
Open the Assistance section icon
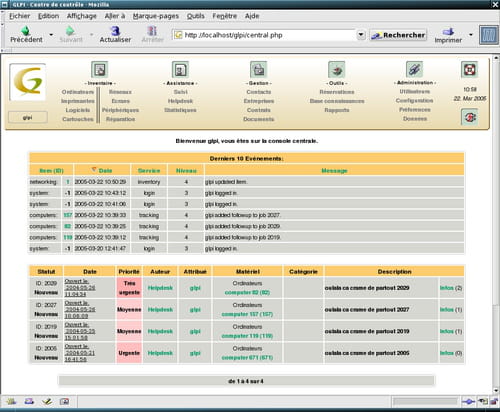click(180, 69)
